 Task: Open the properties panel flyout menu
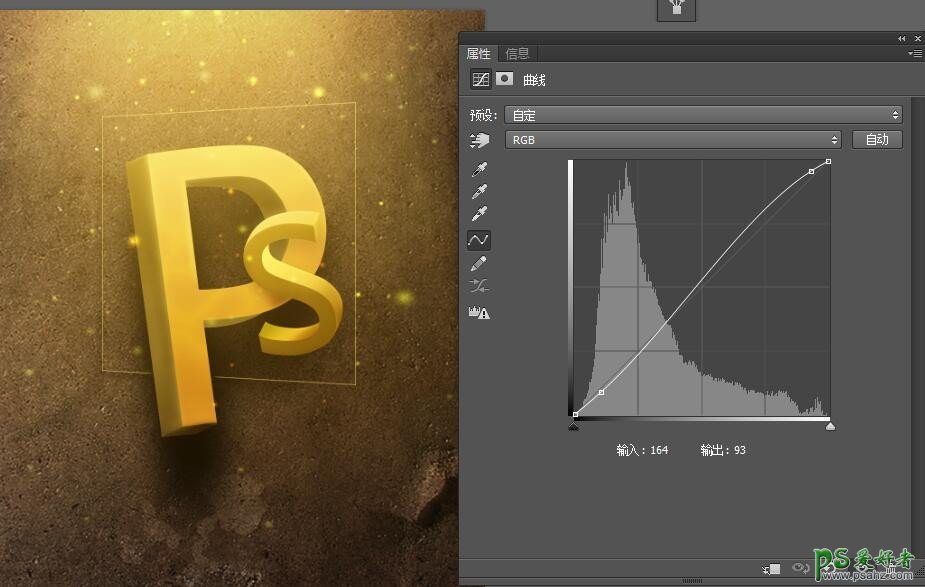(913, 54)
